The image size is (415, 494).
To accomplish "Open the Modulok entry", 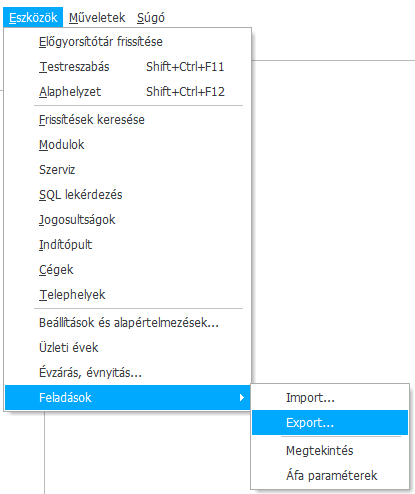I will point(127,145).
